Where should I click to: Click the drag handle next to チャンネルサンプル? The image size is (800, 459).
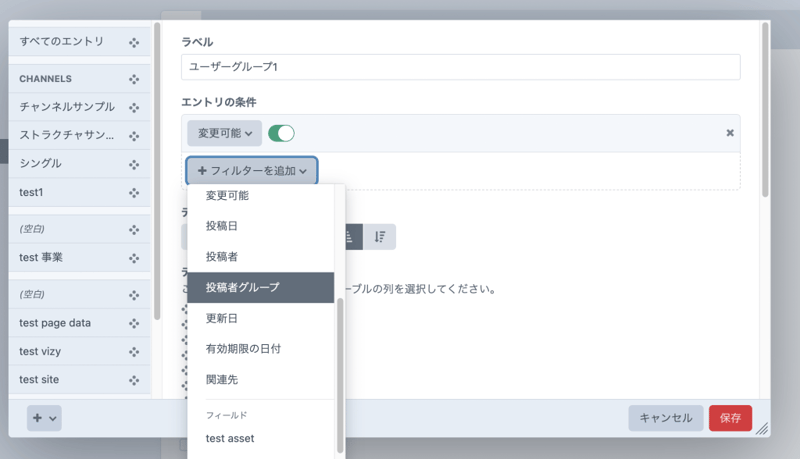coord(134,107)
